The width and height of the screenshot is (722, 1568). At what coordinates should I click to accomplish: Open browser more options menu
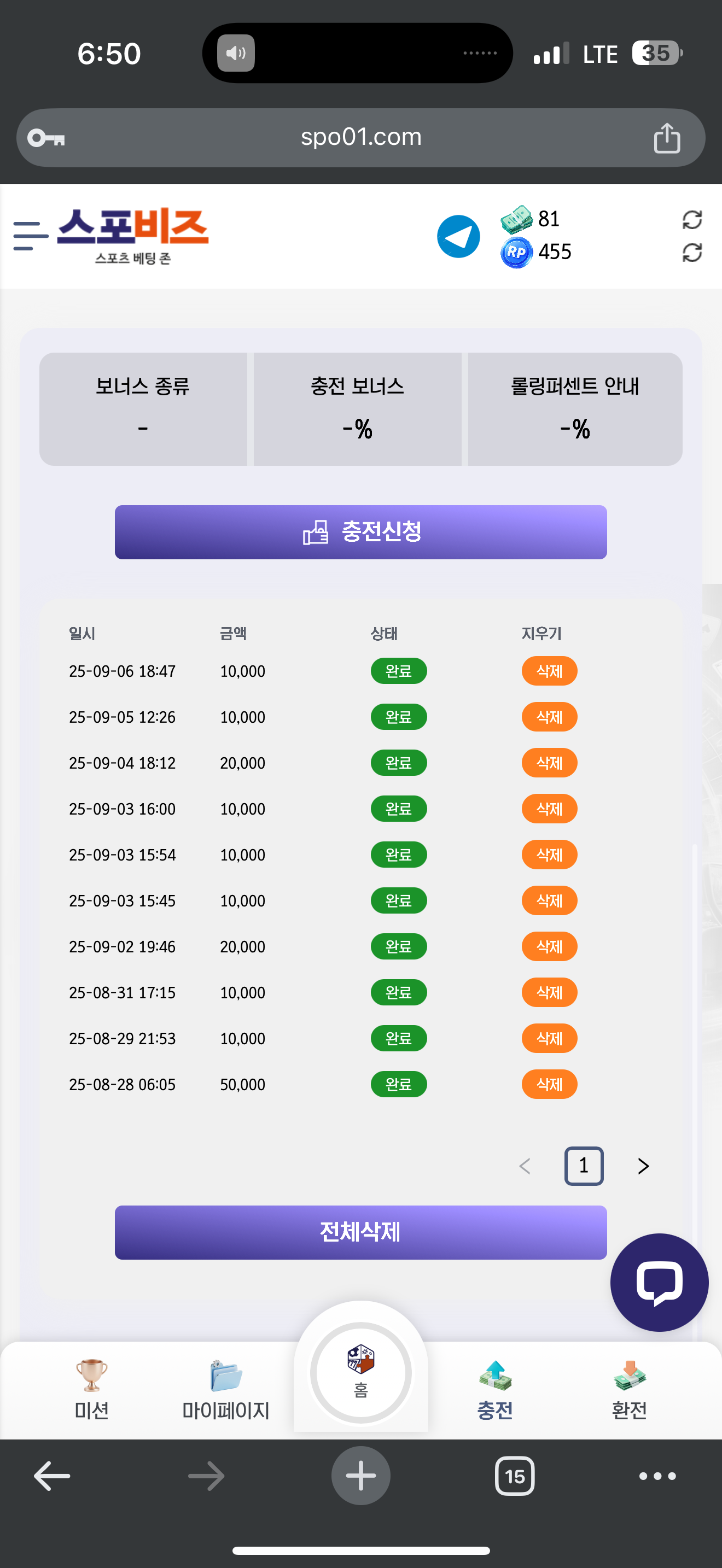(657, 1476)
